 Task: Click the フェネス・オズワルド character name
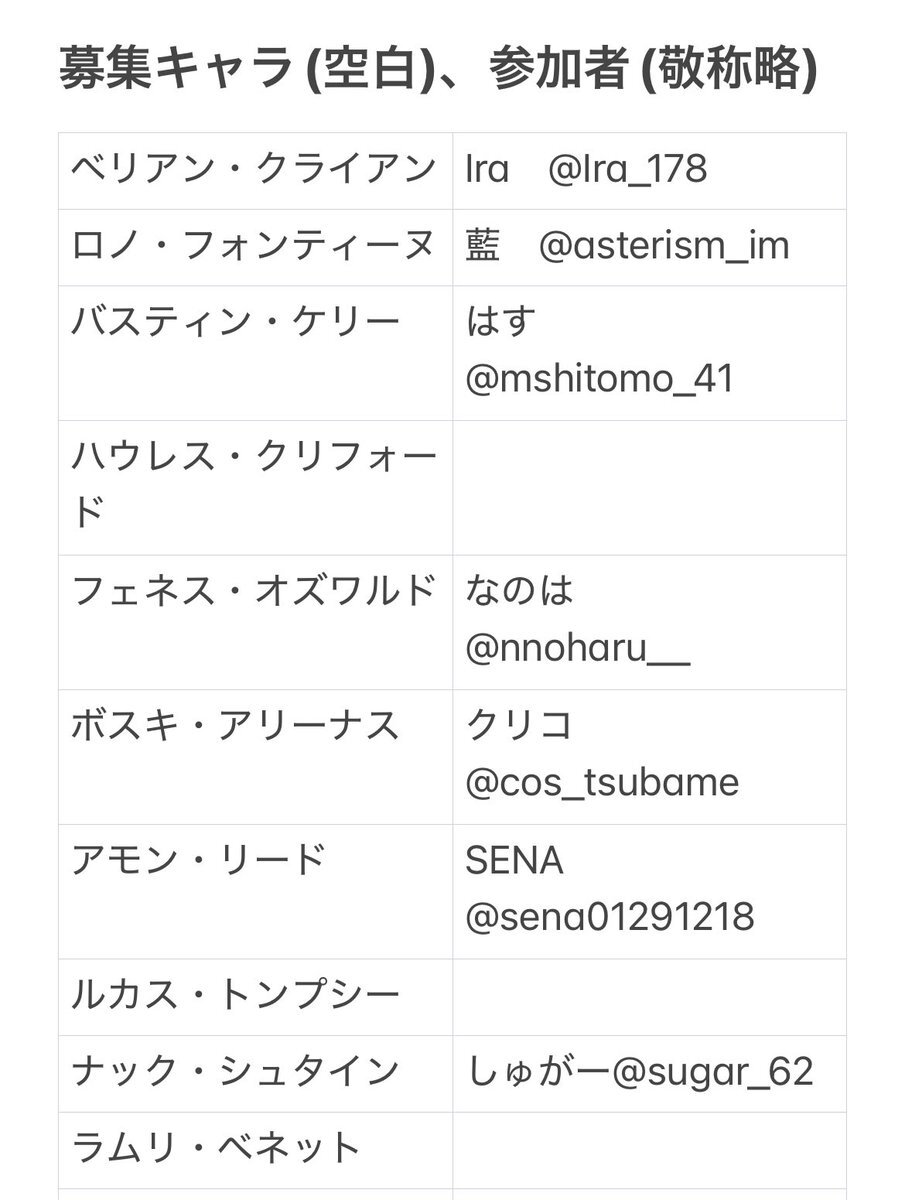[x=254, y=591]
